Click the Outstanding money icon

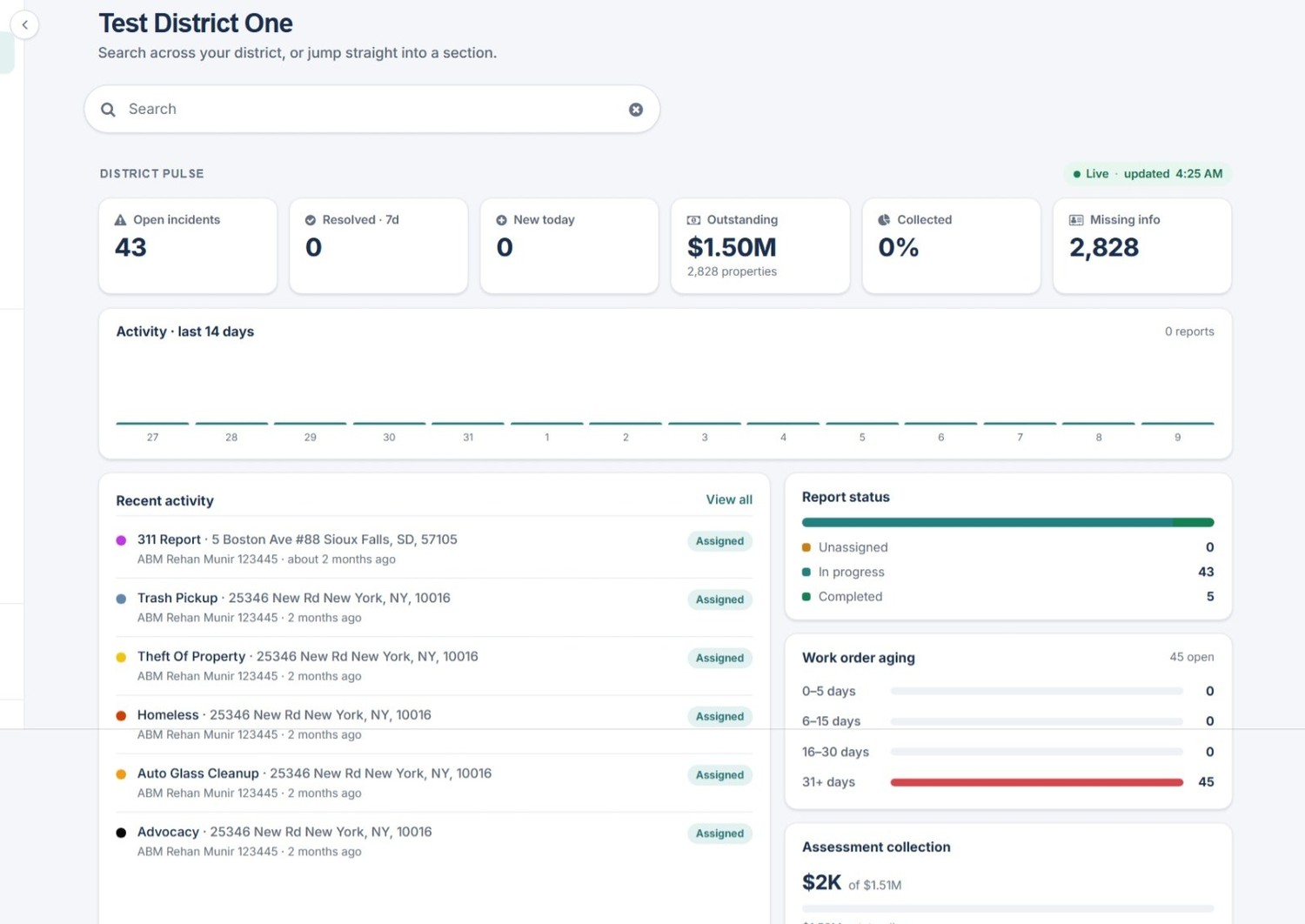(x=693, y=220)
